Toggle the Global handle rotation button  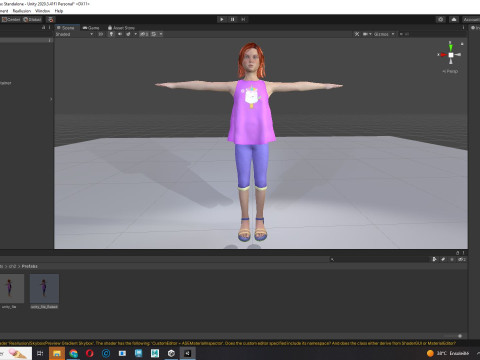32,20
